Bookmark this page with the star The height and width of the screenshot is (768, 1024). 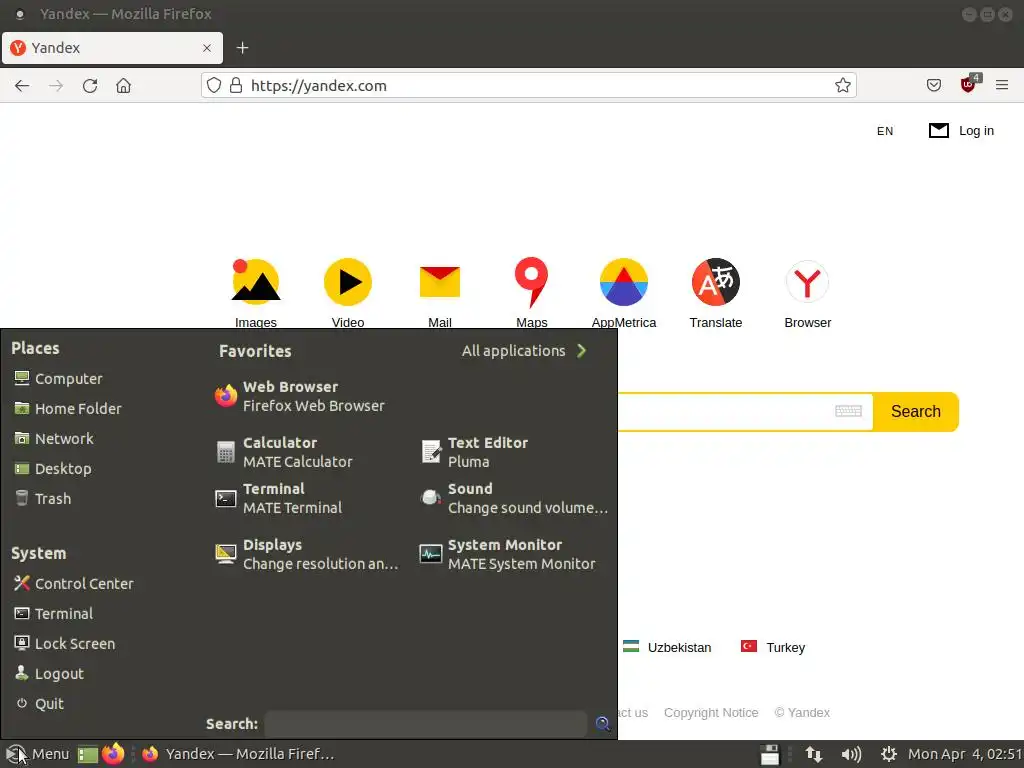coord(842,86)
